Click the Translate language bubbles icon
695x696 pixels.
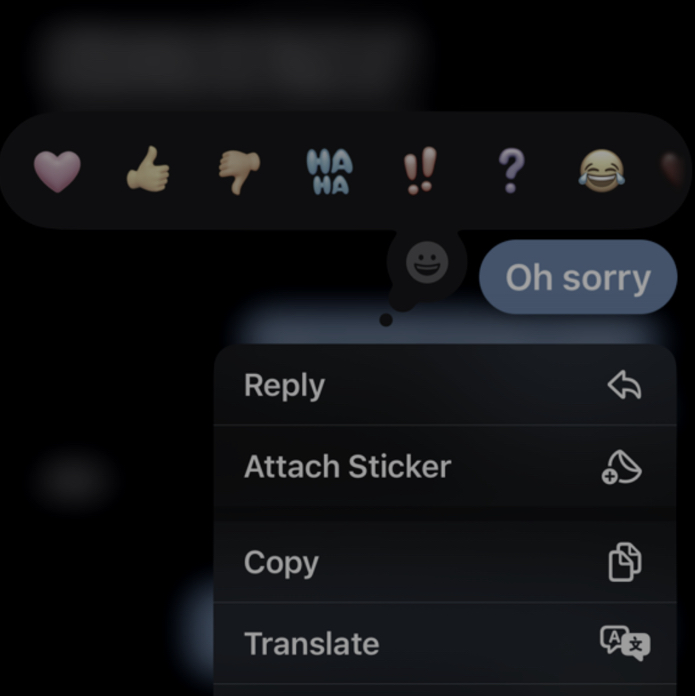tap(625, 643)
